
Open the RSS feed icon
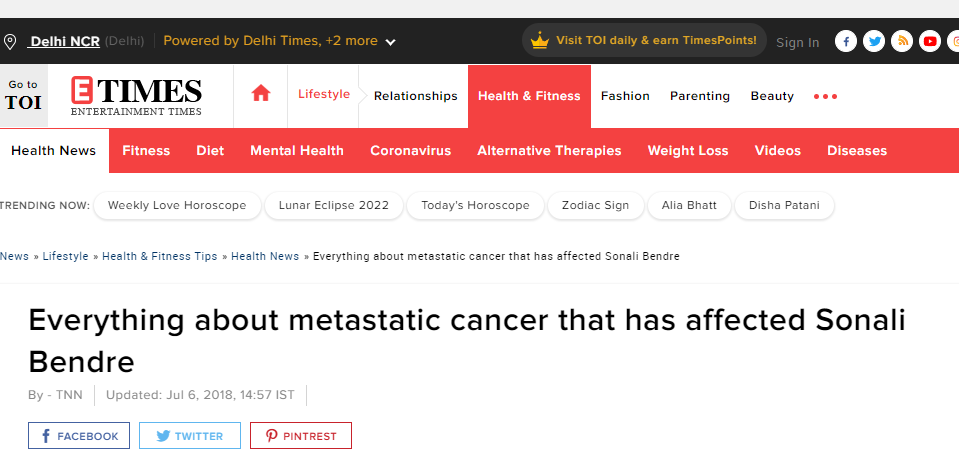[902, 41]
